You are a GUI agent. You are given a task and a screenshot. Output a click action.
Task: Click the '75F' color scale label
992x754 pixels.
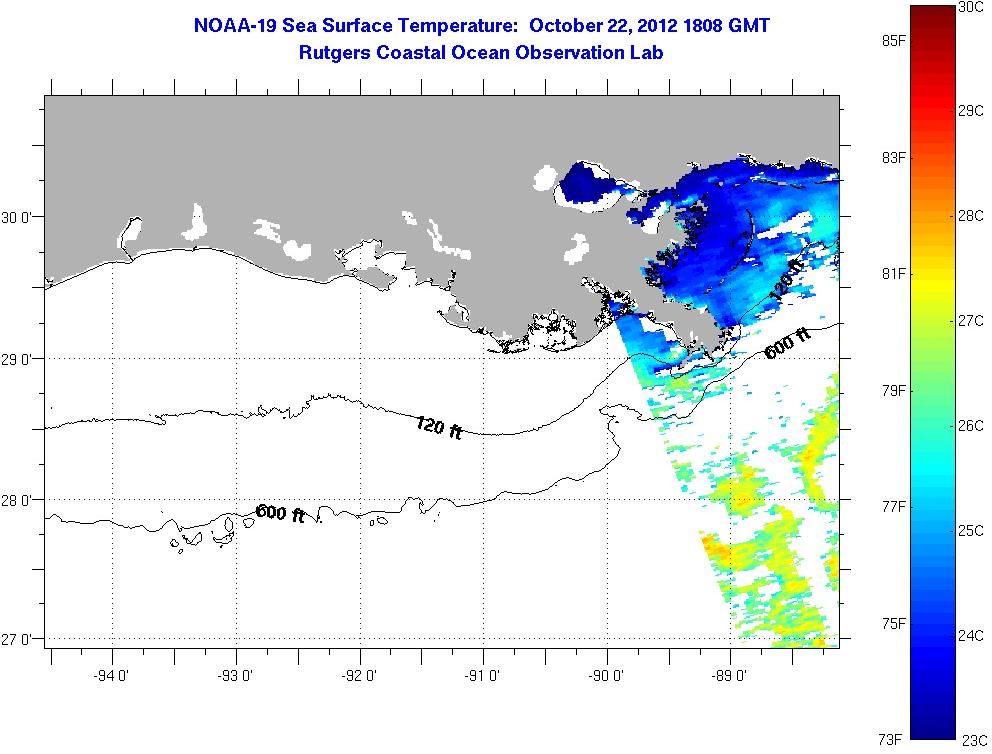pos(893,624)
